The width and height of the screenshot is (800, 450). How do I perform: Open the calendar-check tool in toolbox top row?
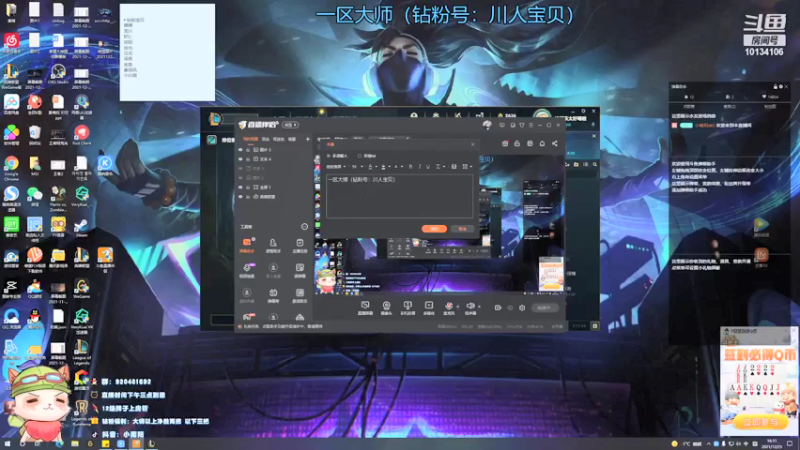coord(299,245)
